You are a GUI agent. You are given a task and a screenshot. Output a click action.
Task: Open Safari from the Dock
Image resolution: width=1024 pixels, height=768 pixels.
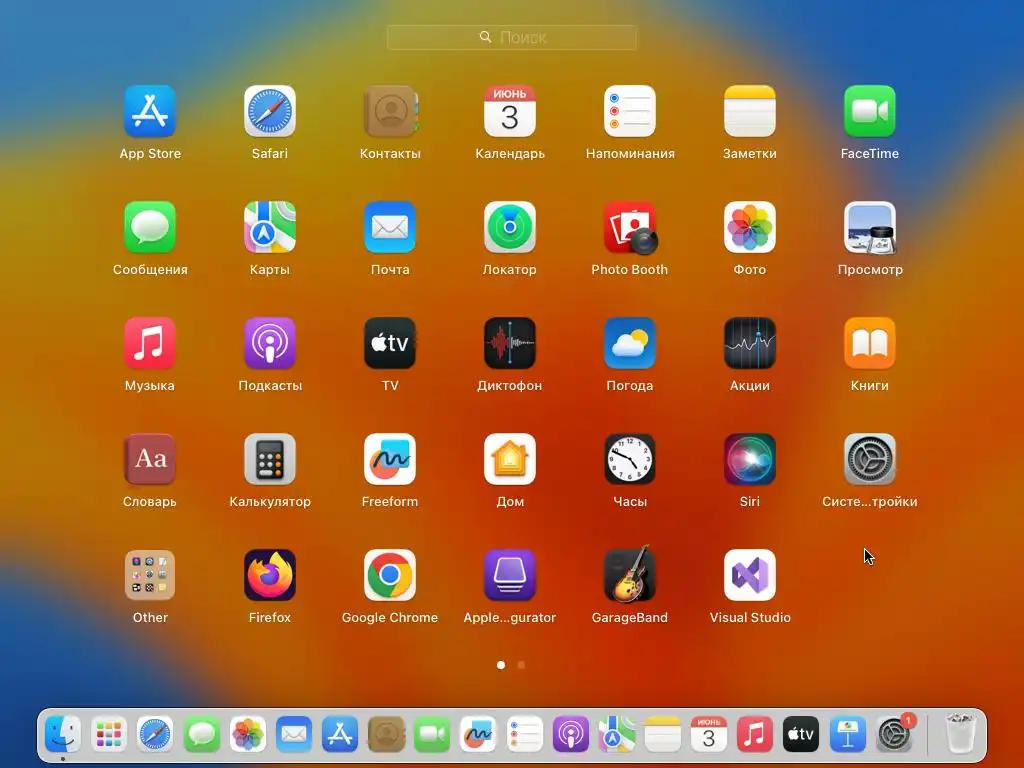pyautogui.click(x=155, y=734)
